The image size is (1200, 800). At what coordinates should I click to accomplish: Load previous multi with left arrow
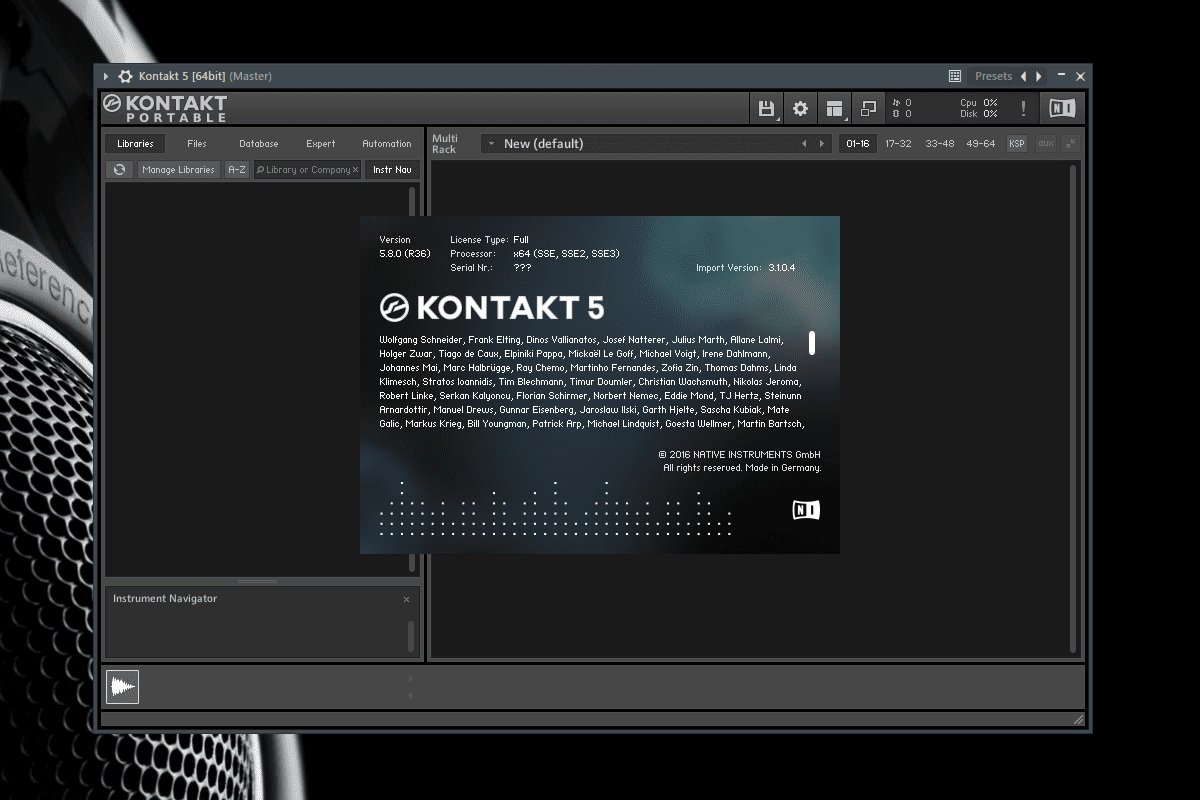pos(804,144)
